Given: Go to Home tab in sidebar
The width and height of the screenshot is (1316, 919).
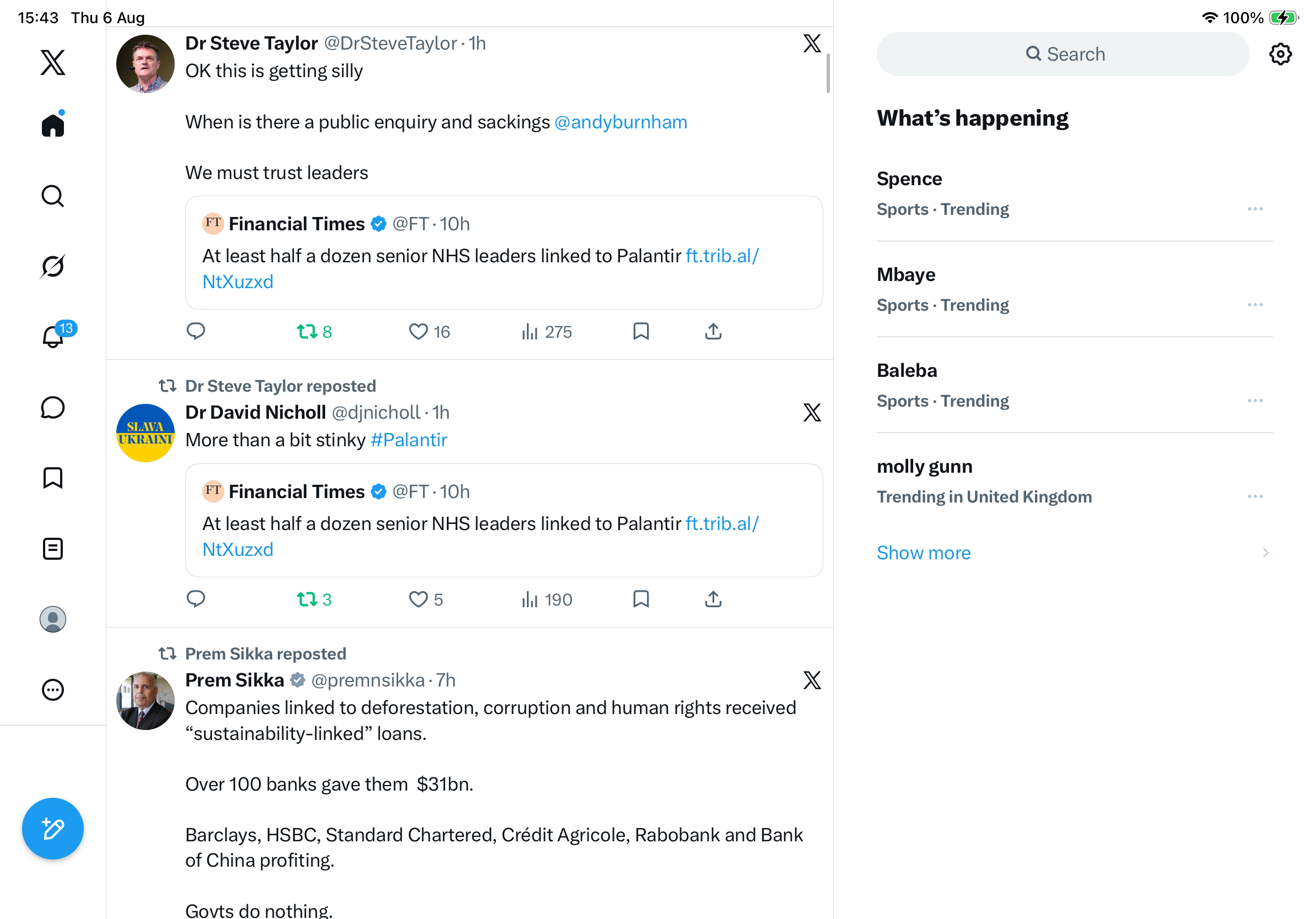Looking at the screenshot, I should (53, 125).
